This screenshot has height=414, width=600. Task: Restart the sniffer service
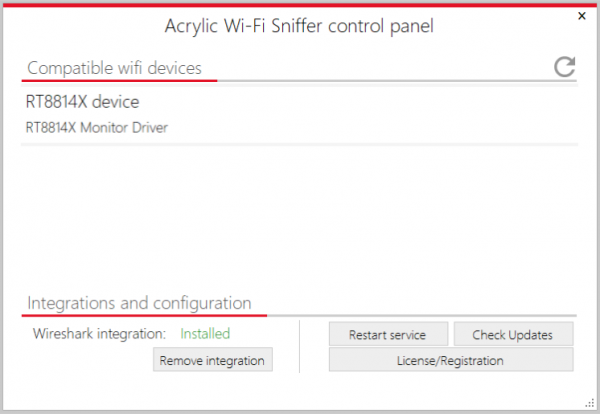[387, 334]
